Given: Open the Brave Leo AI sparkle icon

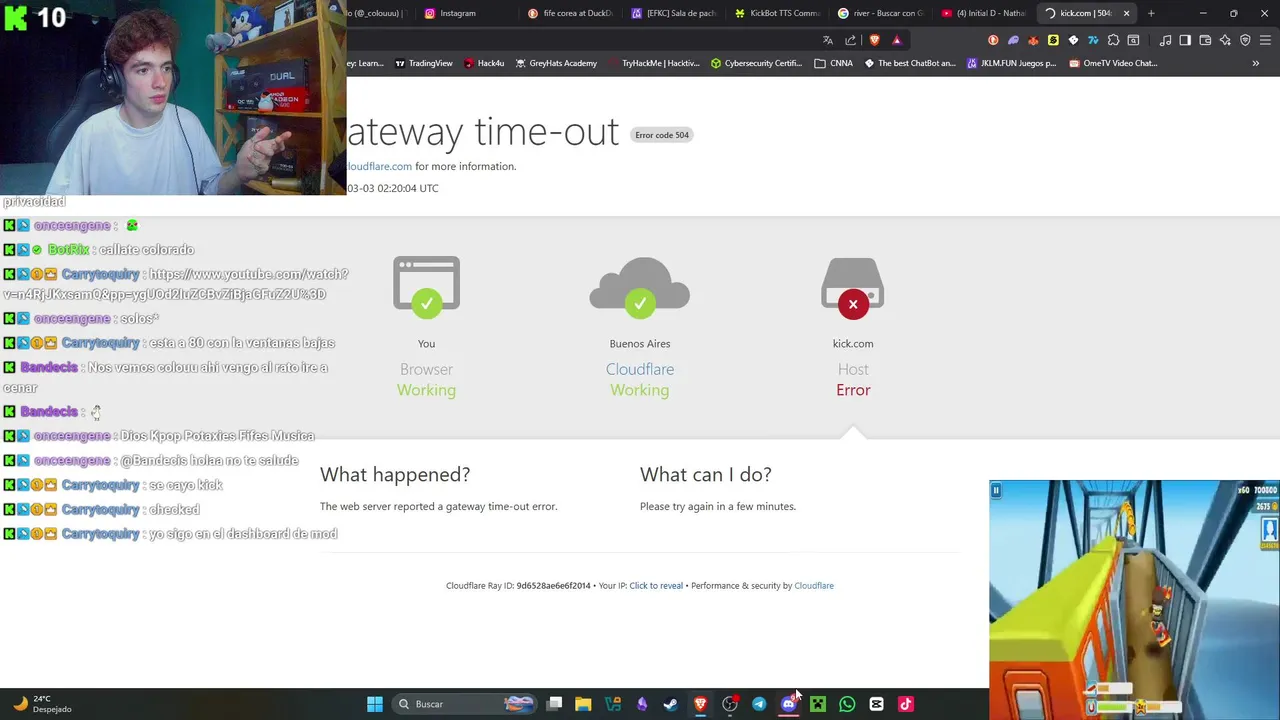Looking at the screenshot, I should pos(1225,40).
